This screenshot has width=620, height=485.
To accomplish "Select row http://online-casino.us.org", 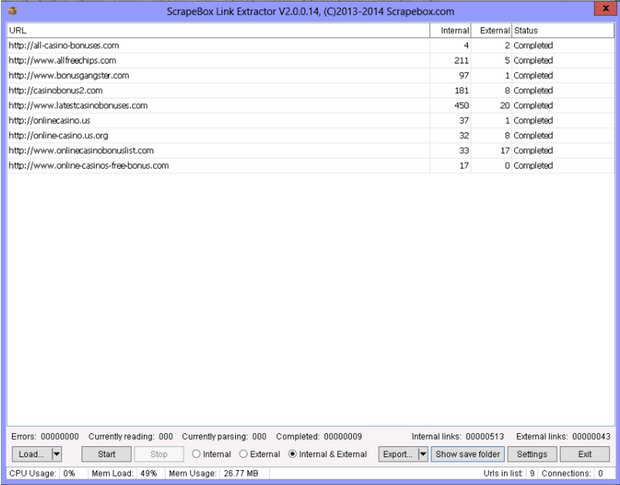I will [x=310, y=136].
